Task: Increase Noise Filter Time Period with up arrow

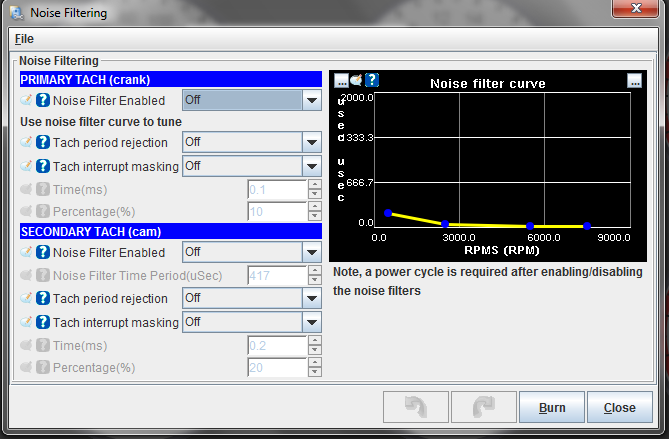Action: [x=315, y=270]
